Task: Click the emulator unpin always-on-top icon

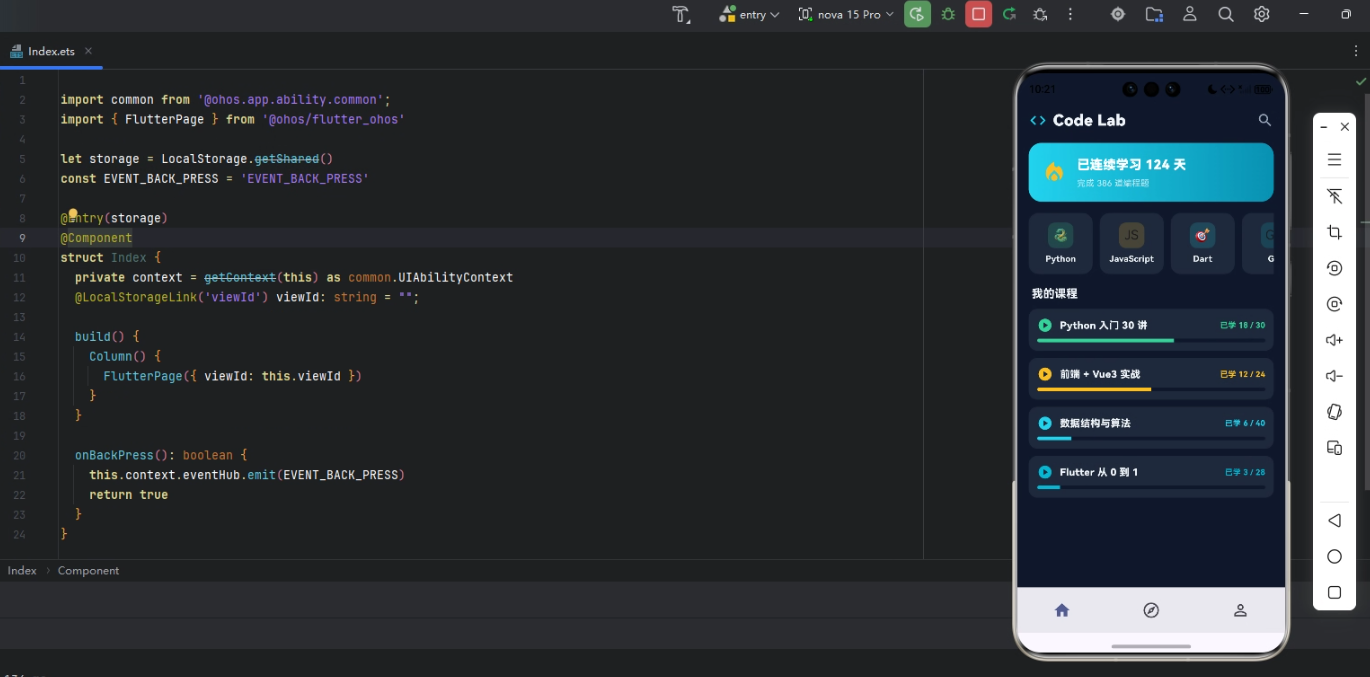Action: pos(1334,196)
